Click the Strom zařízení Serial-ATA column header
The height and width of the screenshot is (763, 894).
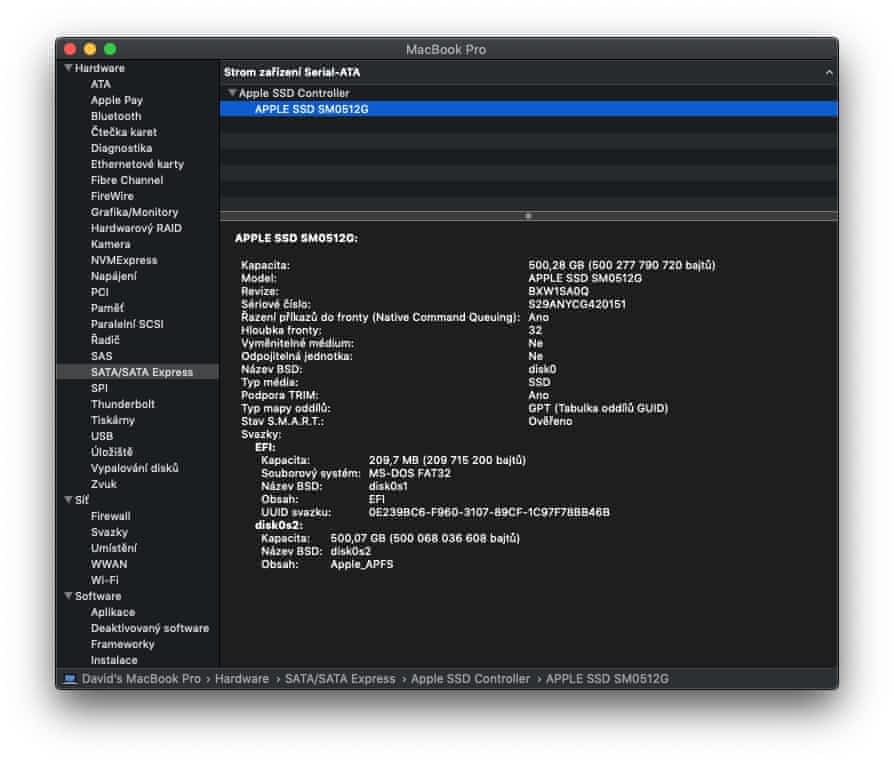click(x=291, y=73)
